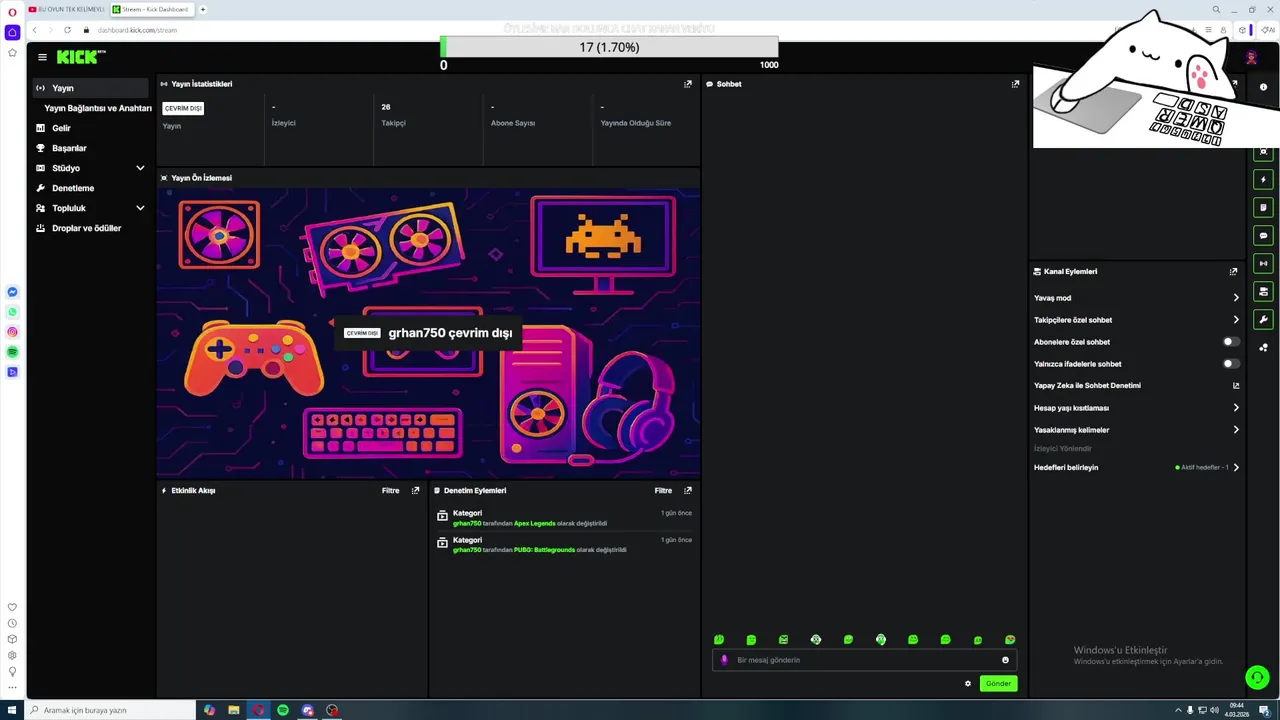Pop out the Denetim Eylemleri panel

(687, 490)
